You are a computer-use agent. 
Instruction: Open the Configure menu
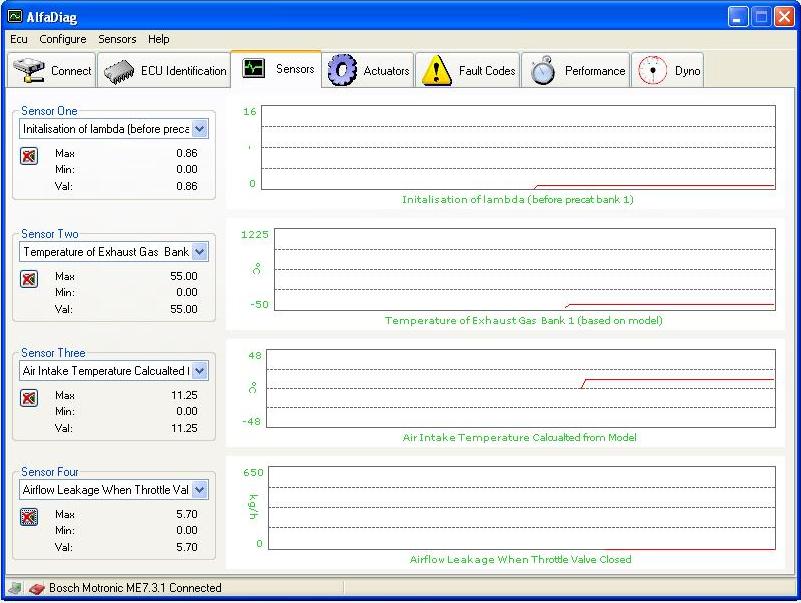tap(63, 39)
